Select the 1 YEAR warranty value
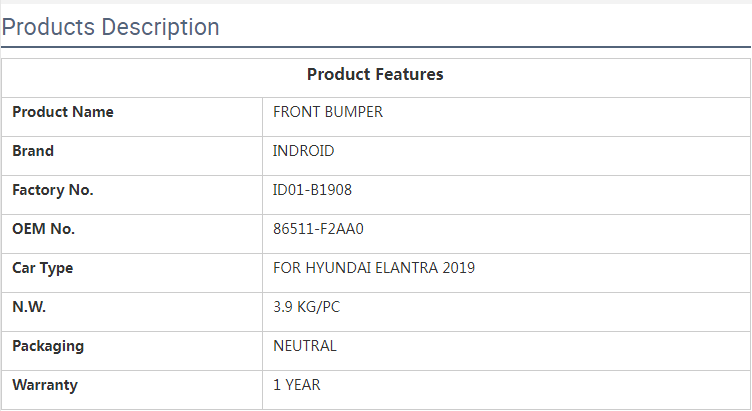This screenshot has height=411, width=752. pyautogui.click(x=297, y=385)
